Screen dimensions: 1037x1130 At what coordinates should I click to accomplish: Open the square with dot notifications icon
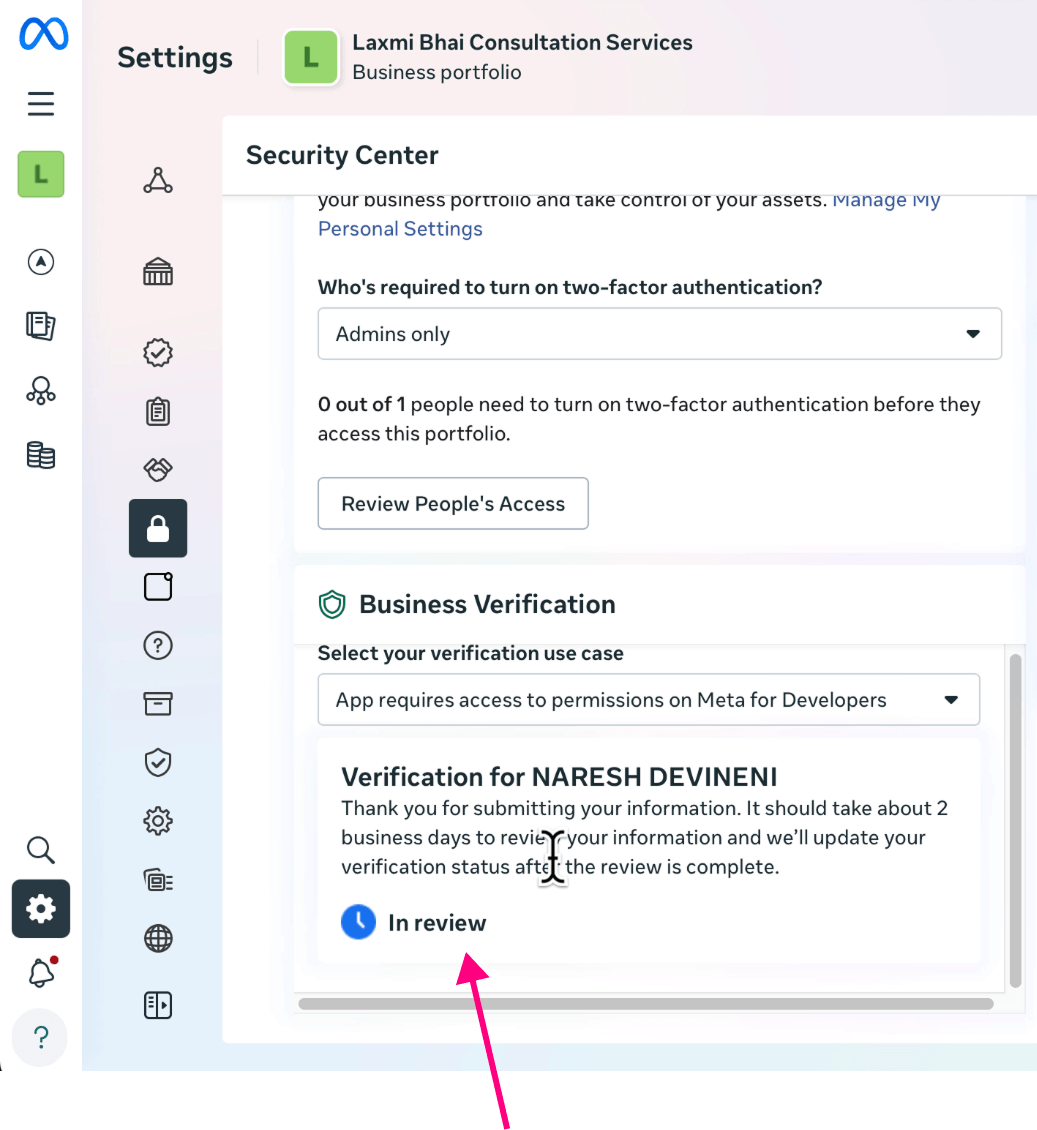(158, 587)
